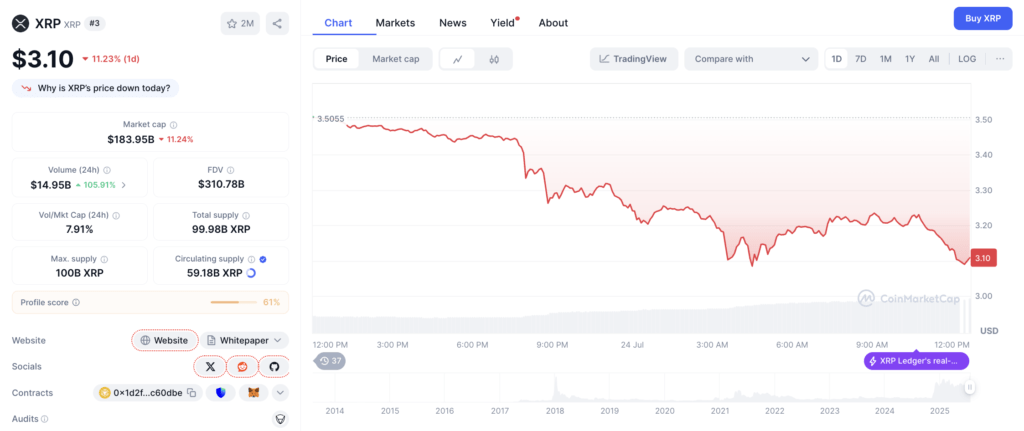
Task: Select the 1Y time range
Action: point(910,59)
